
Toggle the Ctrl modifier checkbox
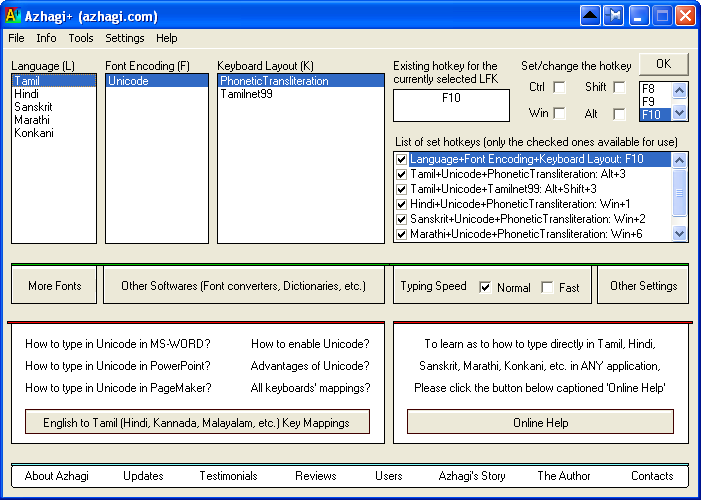pos(559,87)
